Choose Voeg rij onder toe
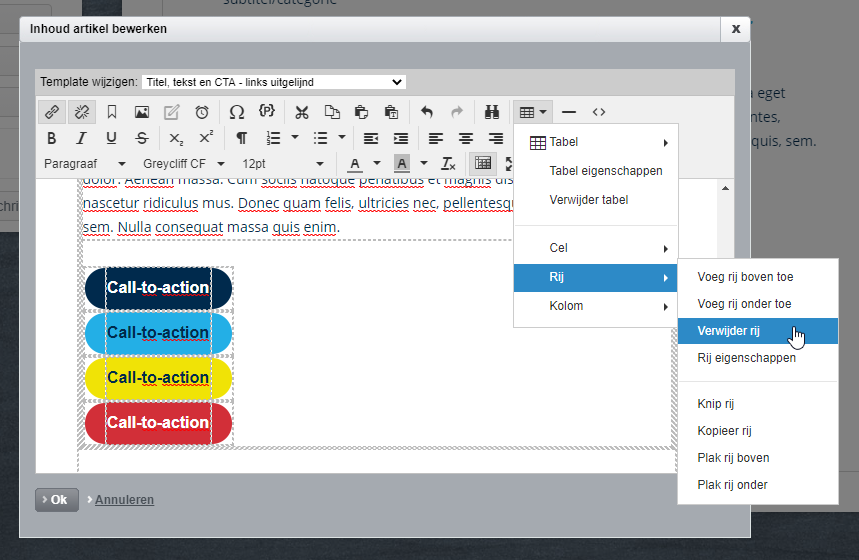Viewport: 859px width, 560px height. 758,304
